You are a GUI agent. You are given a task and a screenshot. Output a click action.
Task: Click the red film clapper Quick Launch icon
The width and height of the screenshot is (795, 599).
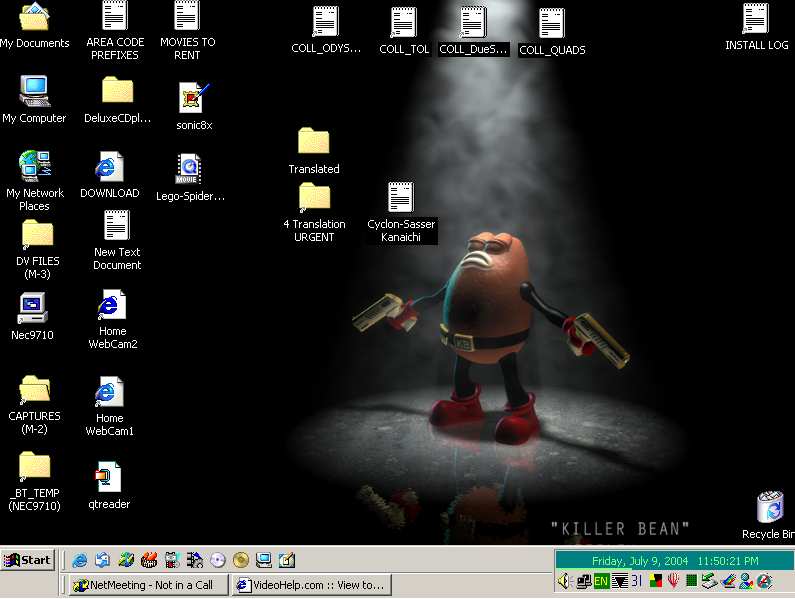point(149,560)
